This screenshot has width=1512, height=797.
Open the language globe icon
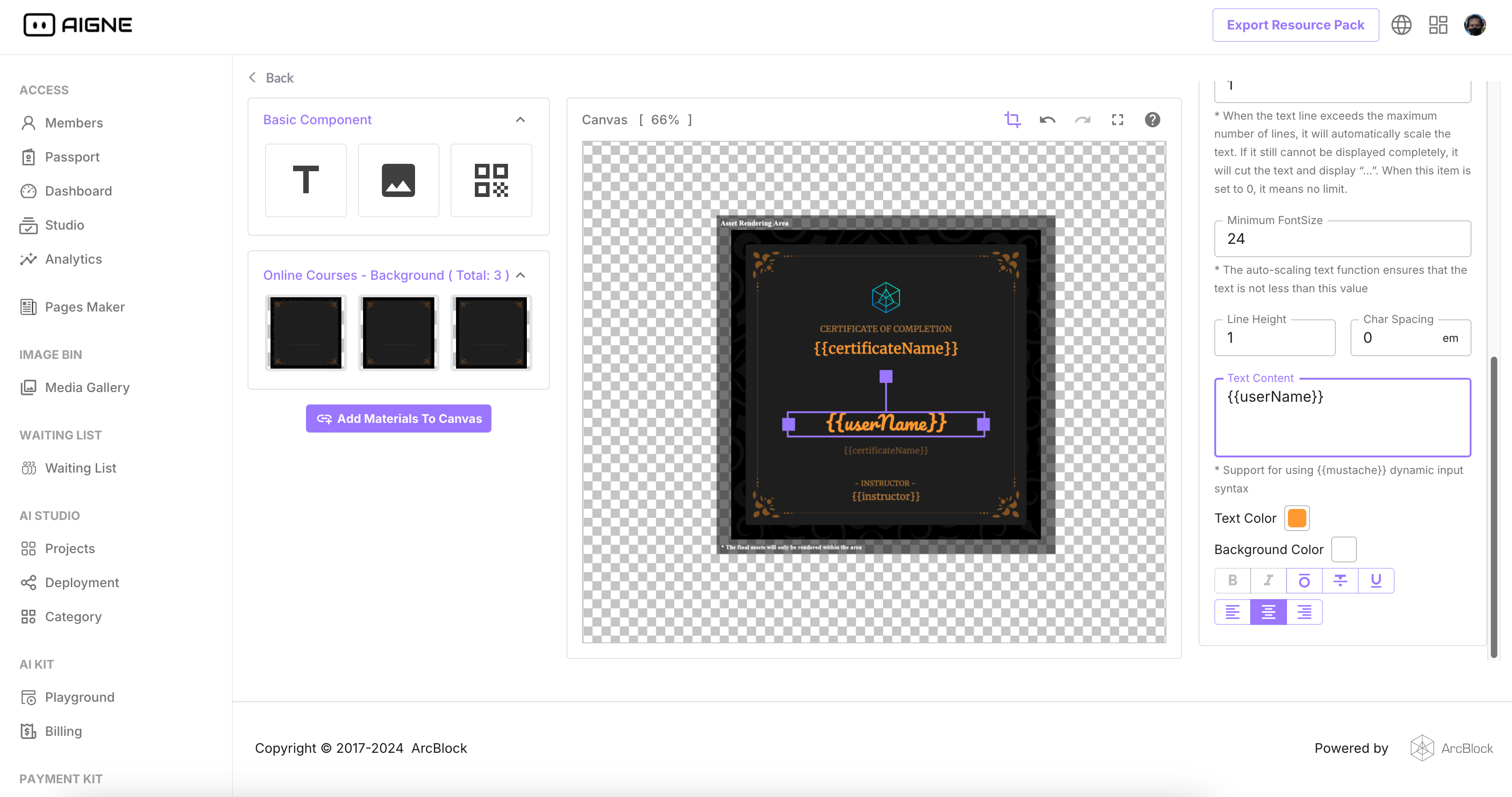click(x=1401, y=25)
